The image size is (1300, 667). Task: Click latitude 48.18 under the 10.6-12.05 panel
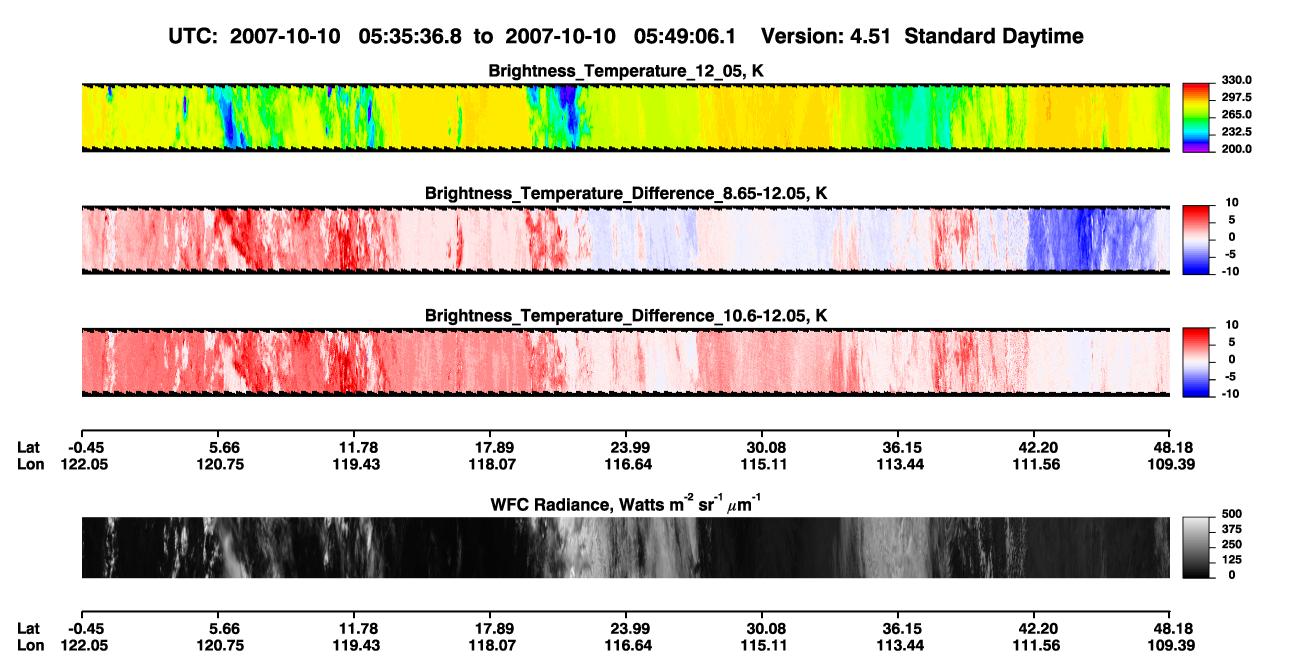pyautogui.click(x=1170, y=448)
